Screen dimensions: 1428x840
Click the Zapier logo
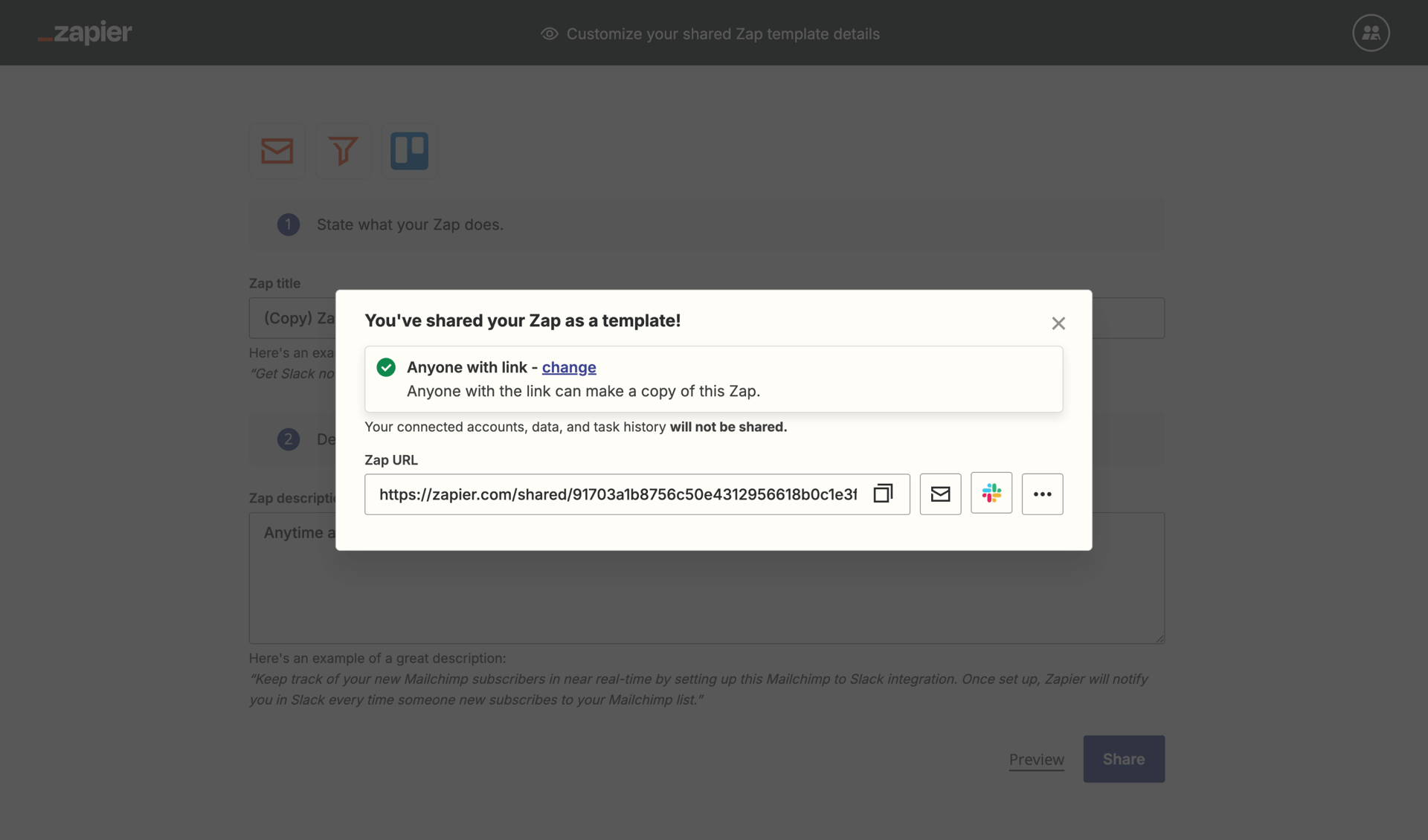click(84, 33)
